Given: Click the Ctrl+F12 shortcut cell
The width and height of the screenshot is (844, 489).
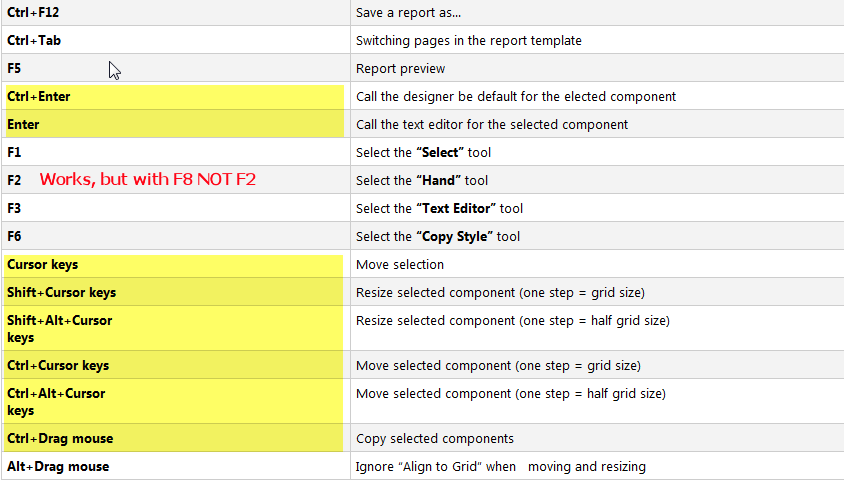Looking at the screenshot, I should [x=176, y=12].
